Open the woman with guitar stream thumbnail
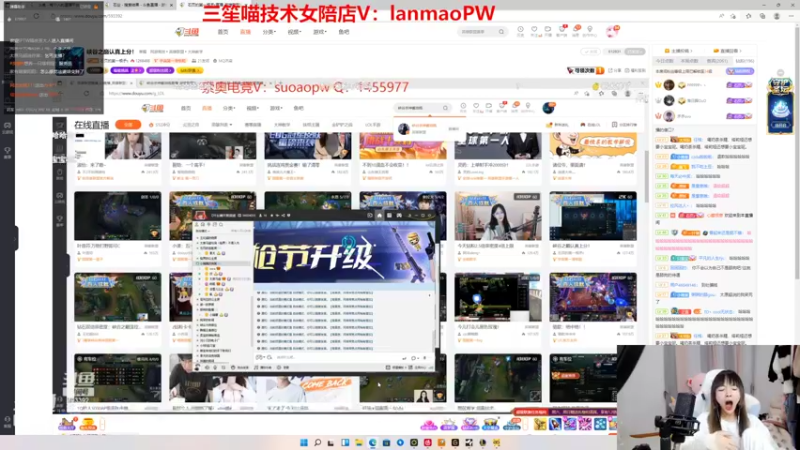This screenshot has width=800, height=450. [498, 216]
